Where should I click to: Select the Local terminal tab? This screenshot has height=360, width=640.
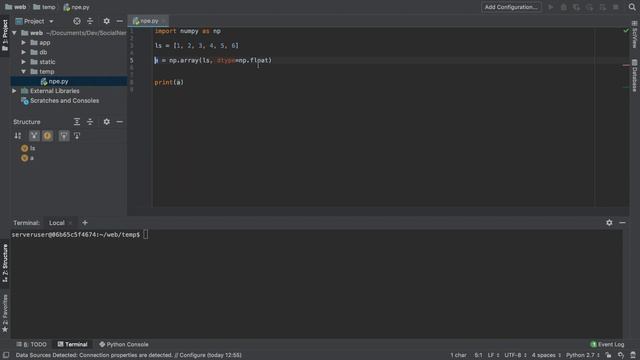click(x=57, y=223)
